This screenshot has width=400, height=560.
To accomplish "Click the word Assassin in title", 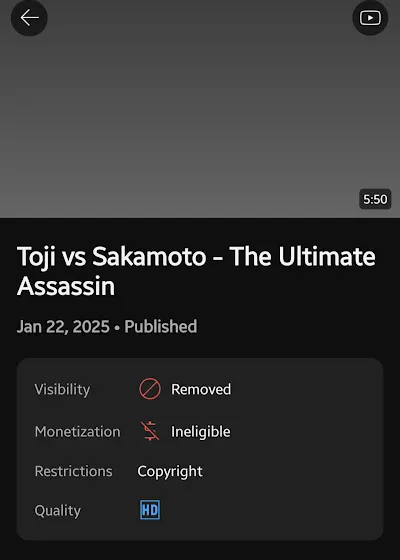I will pyautogui.click(x=66, y=286).
